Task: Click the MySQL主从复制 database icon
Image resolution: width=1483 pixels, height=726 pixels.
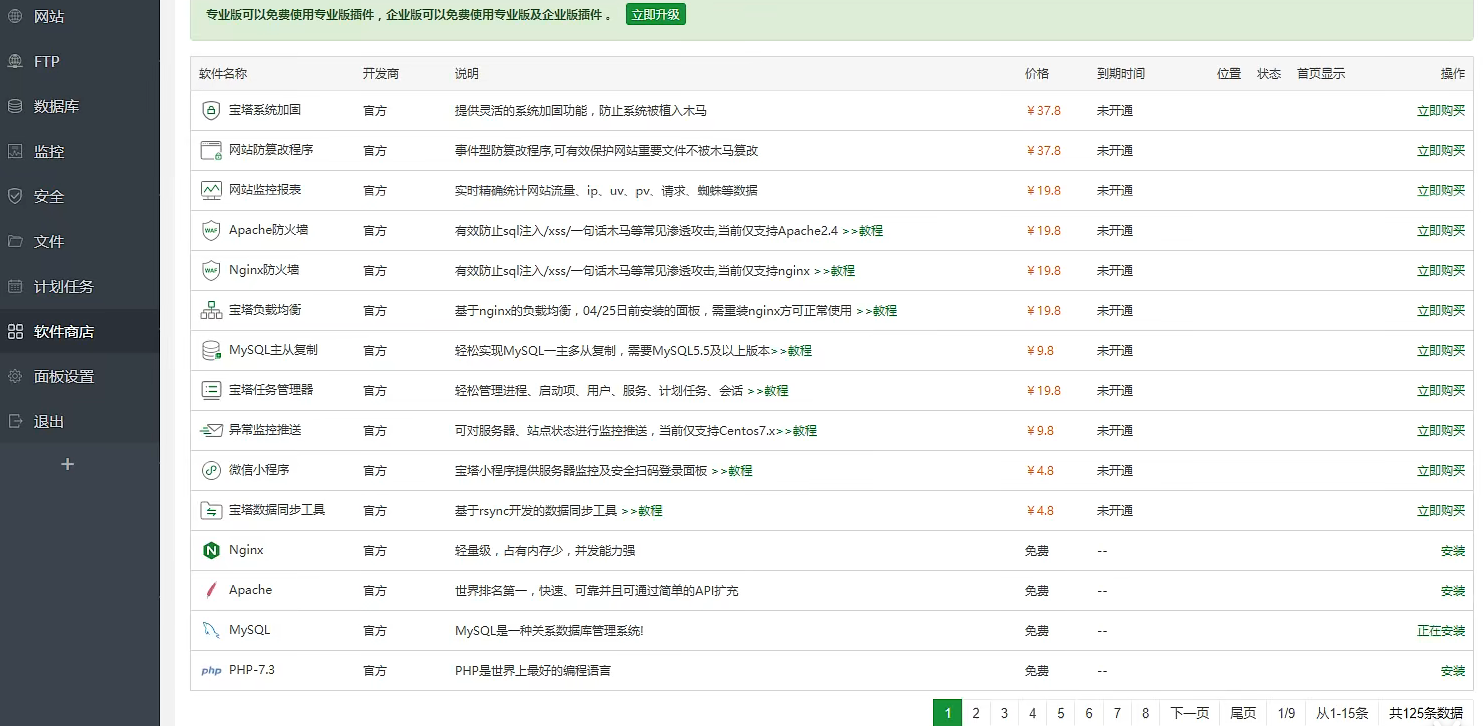Action: [211, 351]
